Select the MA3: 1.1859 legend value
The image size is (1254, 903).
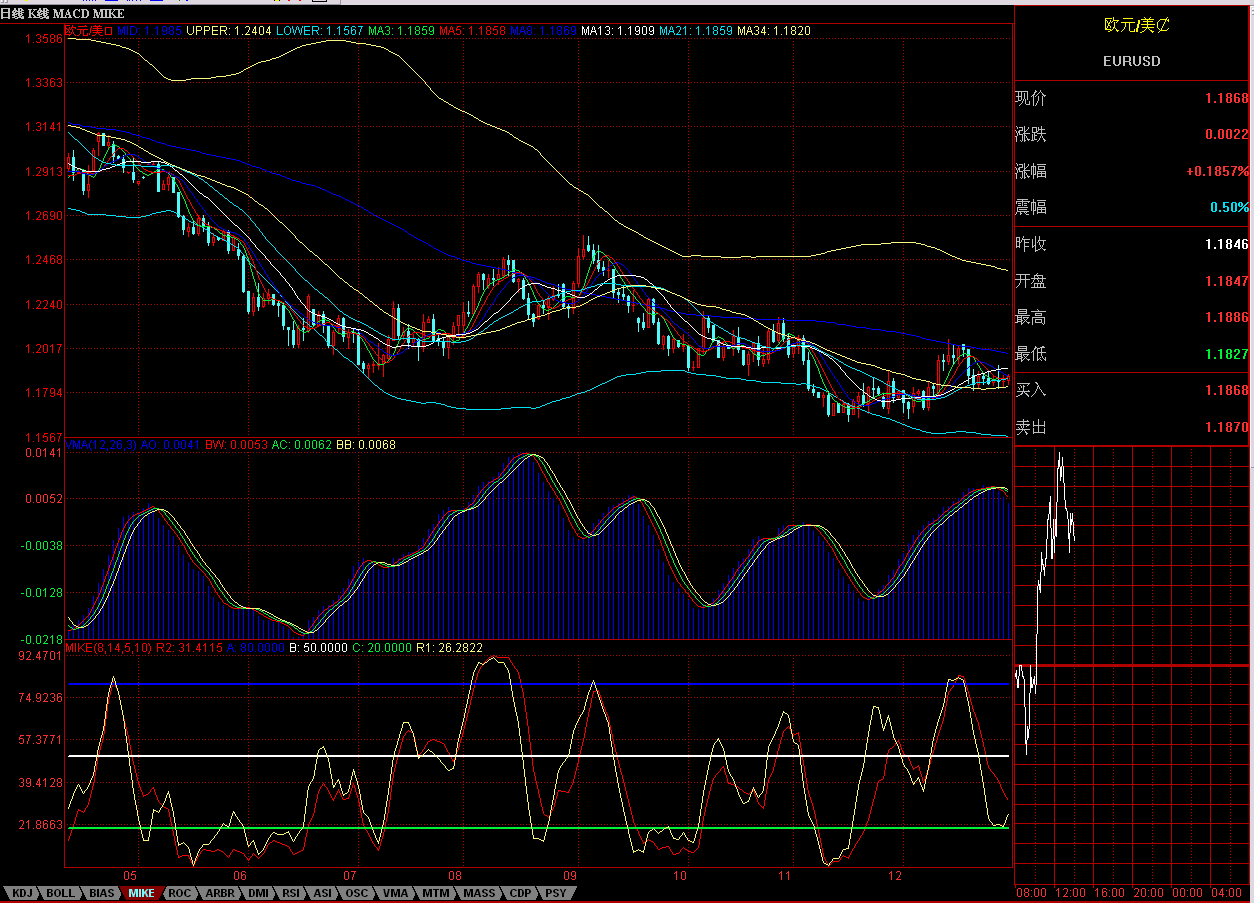[x=401, y=31]
